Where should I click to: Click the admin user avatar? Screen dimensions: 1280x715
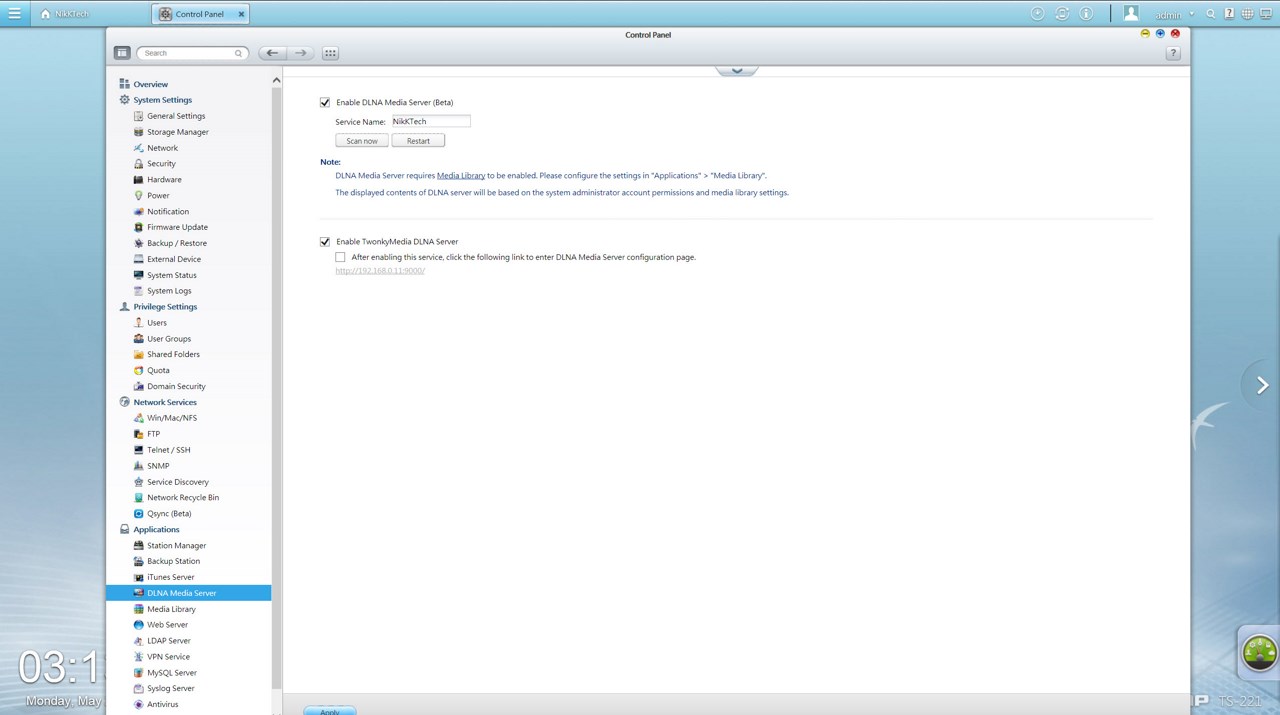pos(1131,13)
